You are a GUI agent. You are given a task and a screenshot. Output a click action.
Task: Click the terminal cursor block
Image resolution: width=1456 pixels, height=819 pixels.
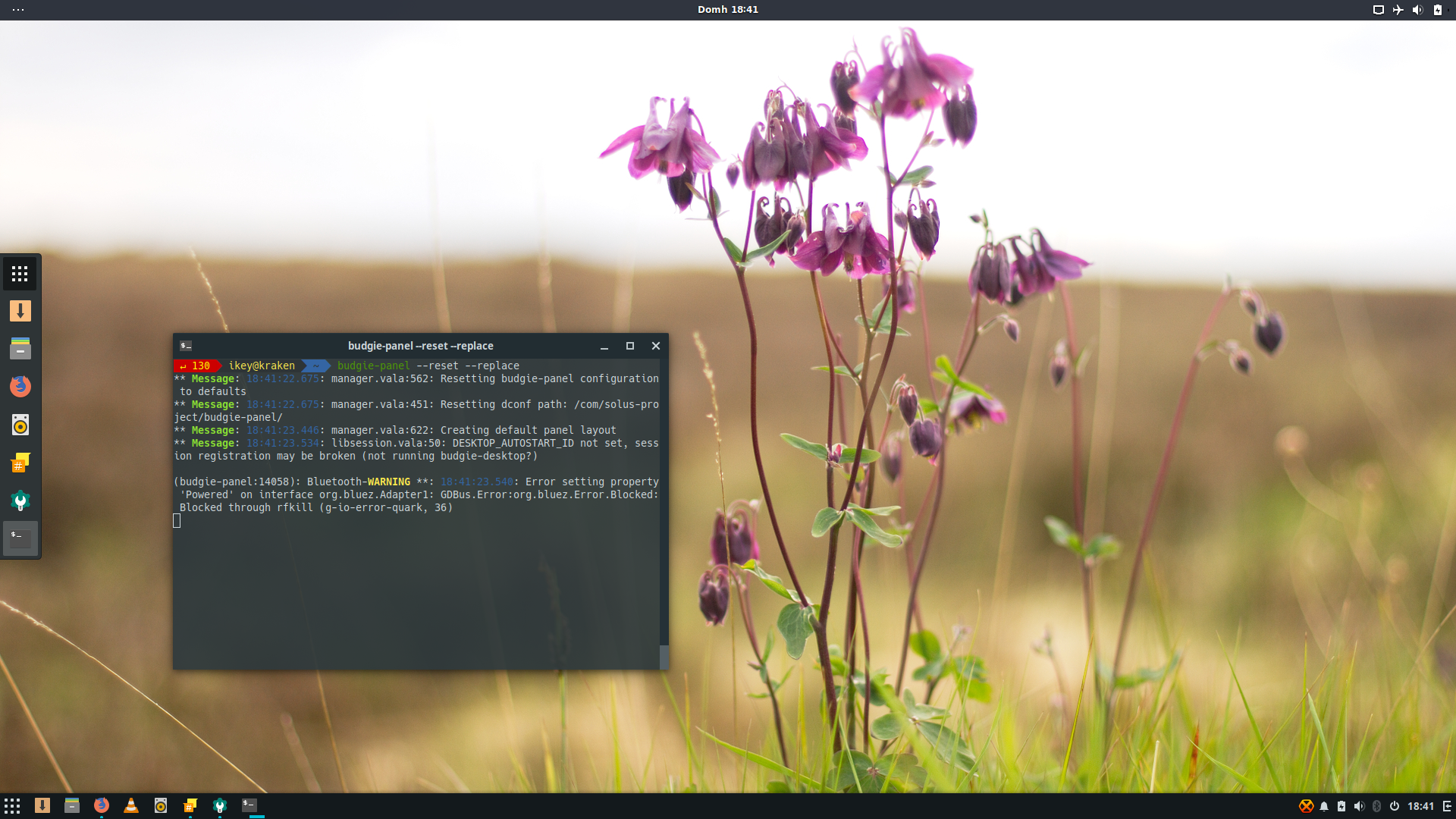(177, 520)
